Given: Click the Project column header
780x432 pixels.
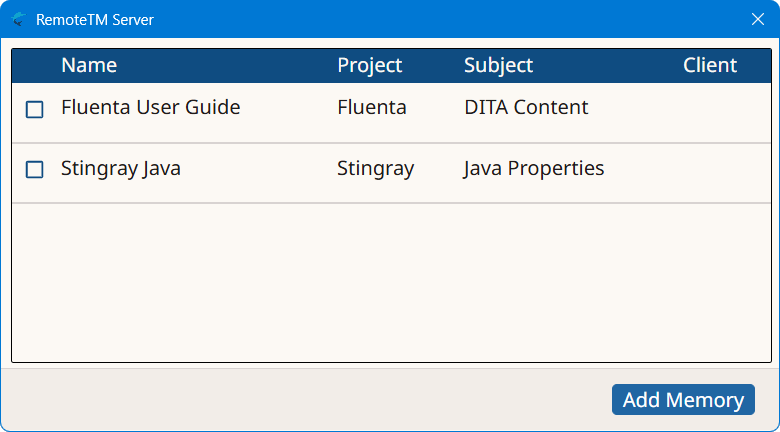Looking at the screenshot, I should click(x=370, y=65).
